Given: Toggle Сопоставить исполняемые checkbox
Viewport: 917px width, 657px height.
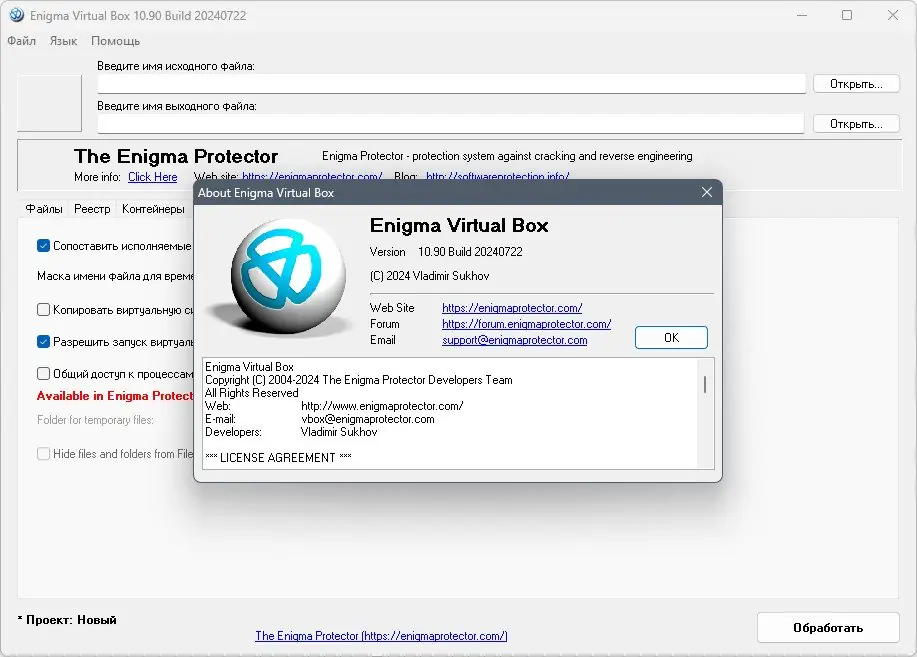Looking at the screenshot, I should 43,246.
